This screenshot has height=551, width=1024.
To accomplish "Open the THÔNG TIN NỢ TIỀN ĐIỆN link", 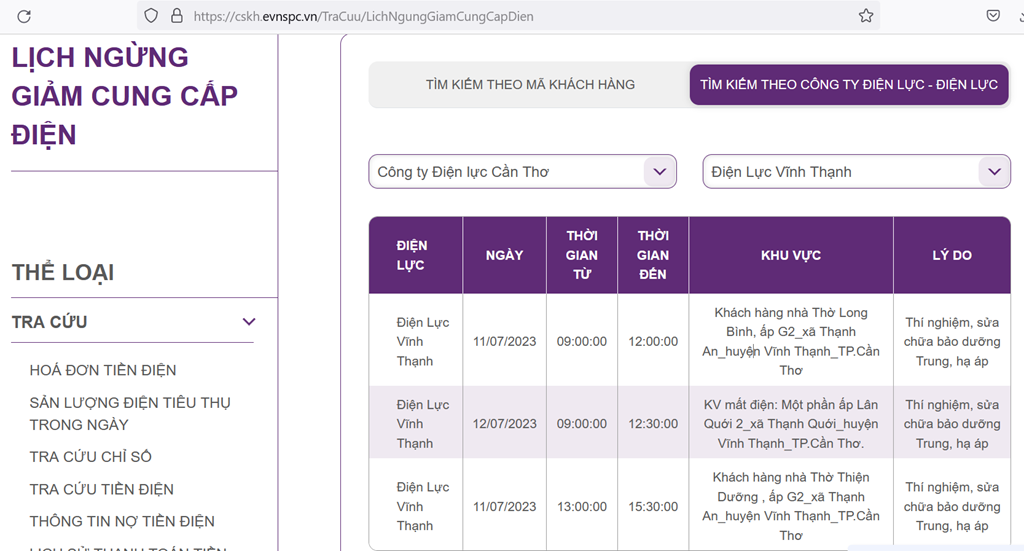I will click(x=122, y=521).
